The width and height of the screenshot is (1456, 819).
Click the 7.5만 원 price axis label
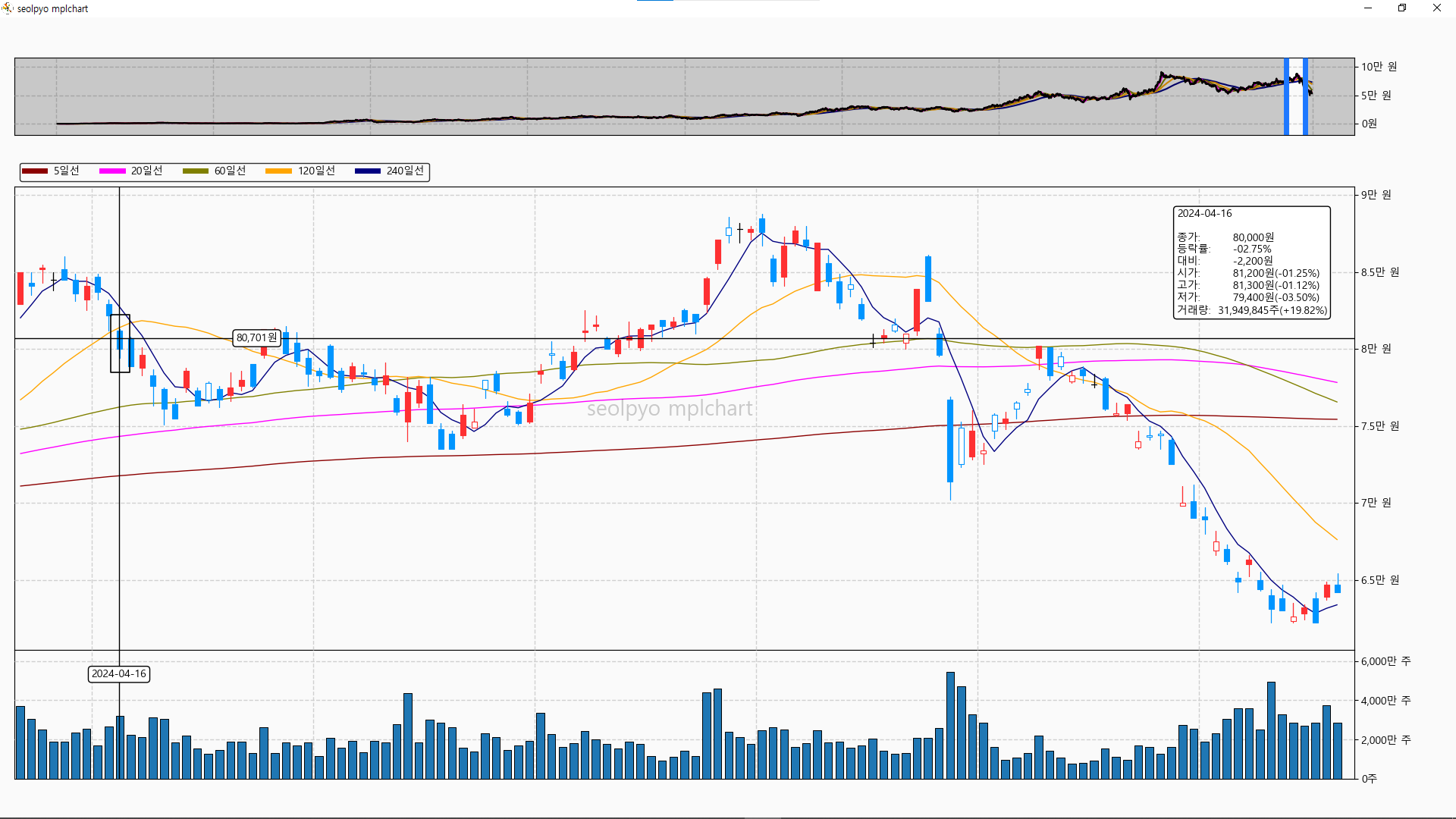tap(1379, 426)
